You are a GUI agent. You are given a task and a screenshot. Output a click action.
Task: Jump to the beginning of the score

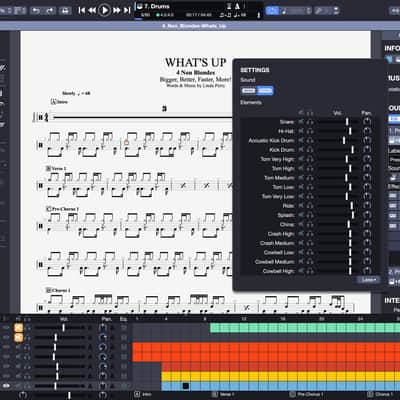click(82, 10)
